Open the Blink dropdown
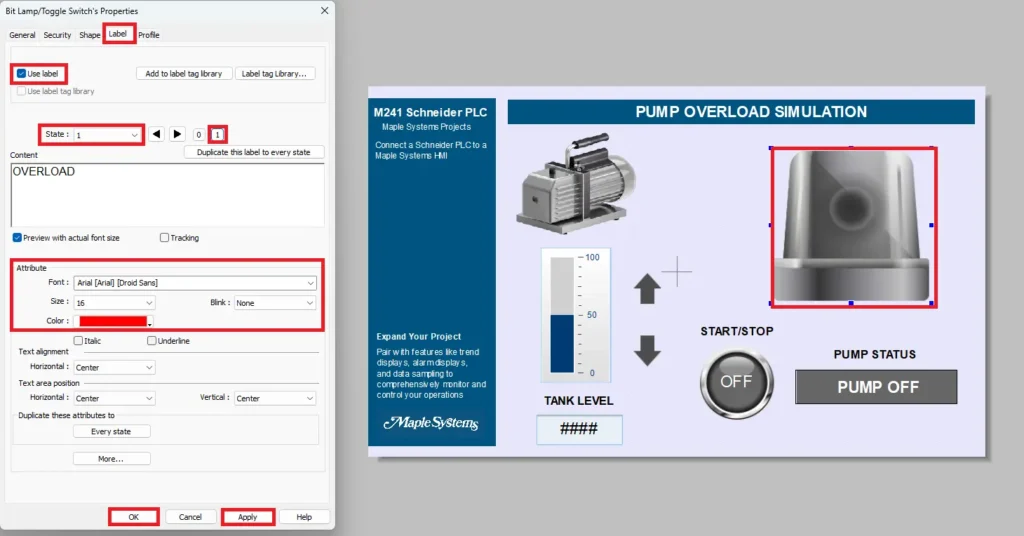 274,303
